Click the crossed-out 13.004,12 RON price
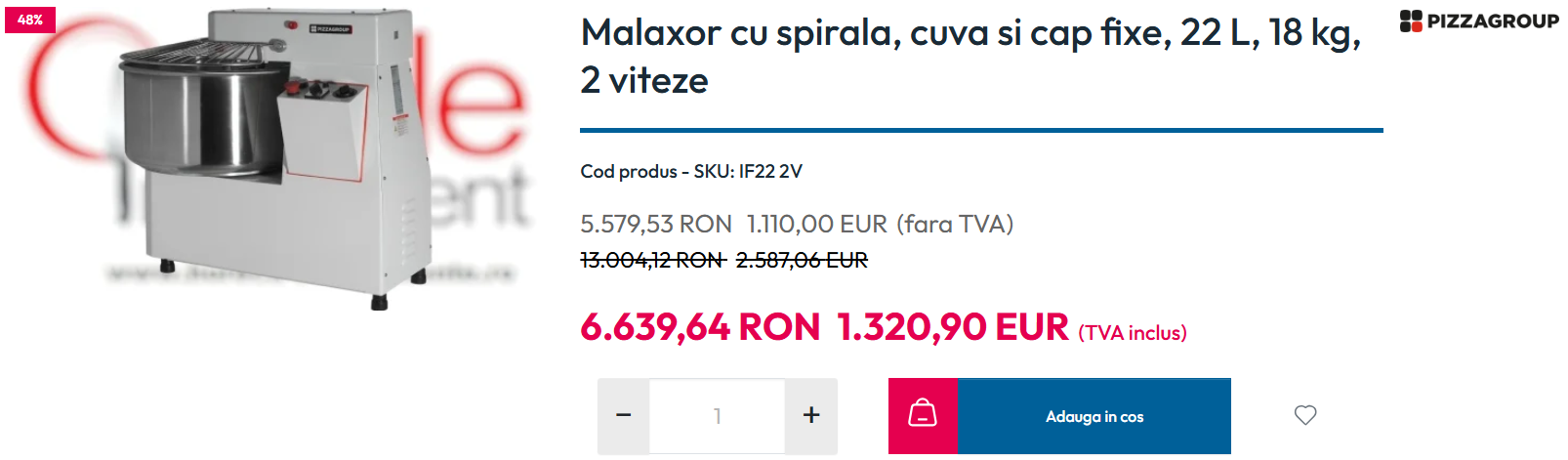 (652, 260)
